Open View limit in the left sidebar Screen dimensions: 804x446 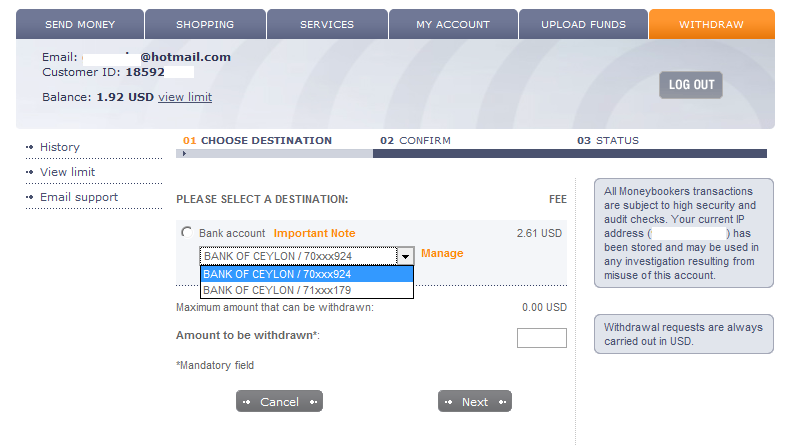pos(67,173)
